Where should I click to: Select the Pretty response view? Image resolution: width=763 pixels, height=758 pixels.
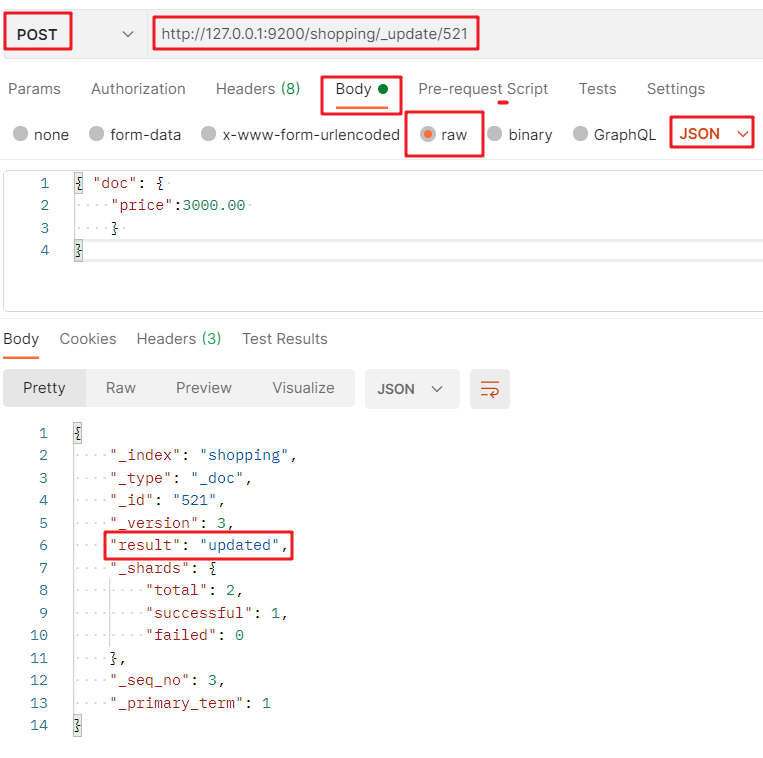coord(44,388)
